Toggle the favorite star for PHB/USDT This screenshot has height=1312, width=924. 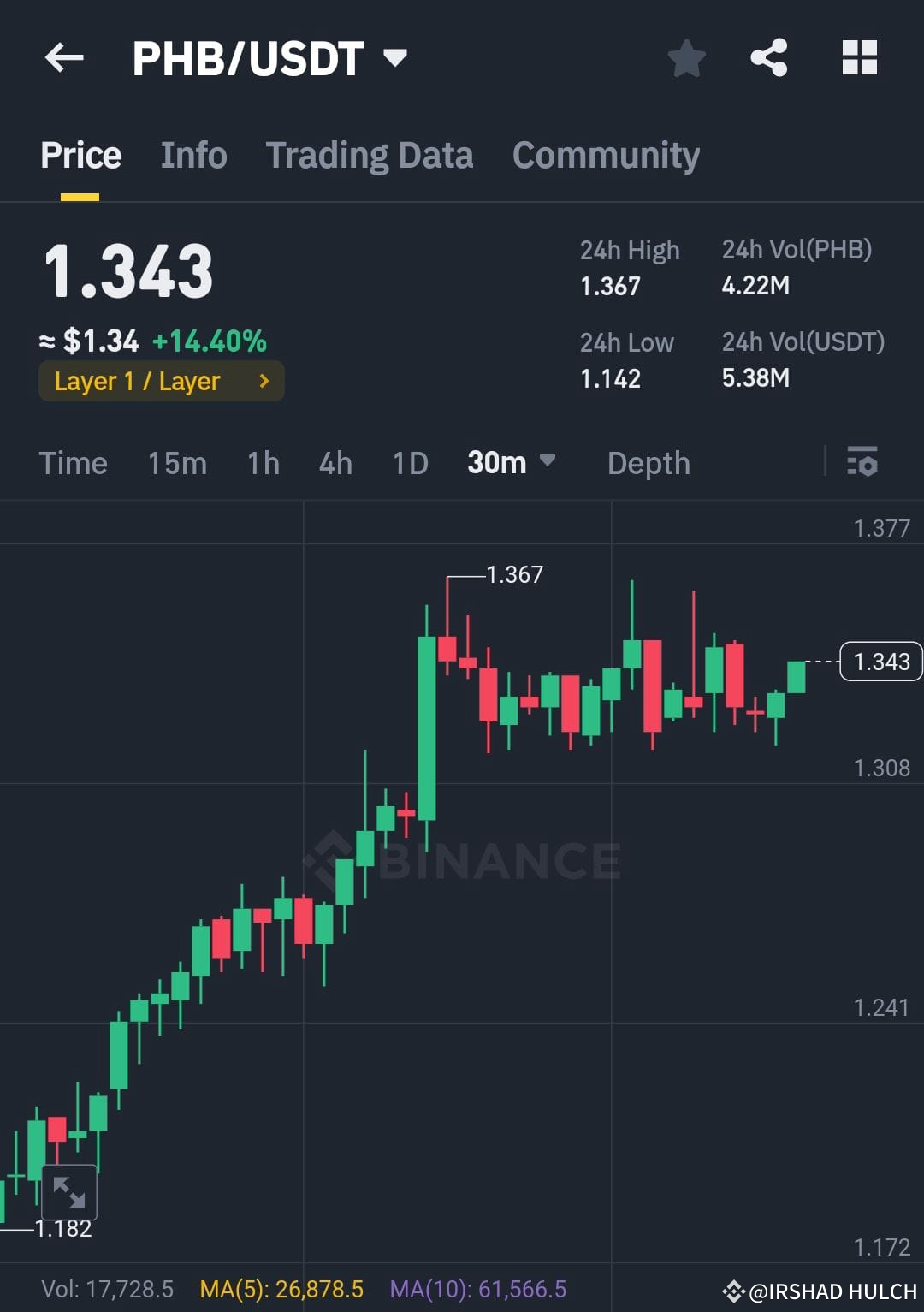(x=686, y=57)
